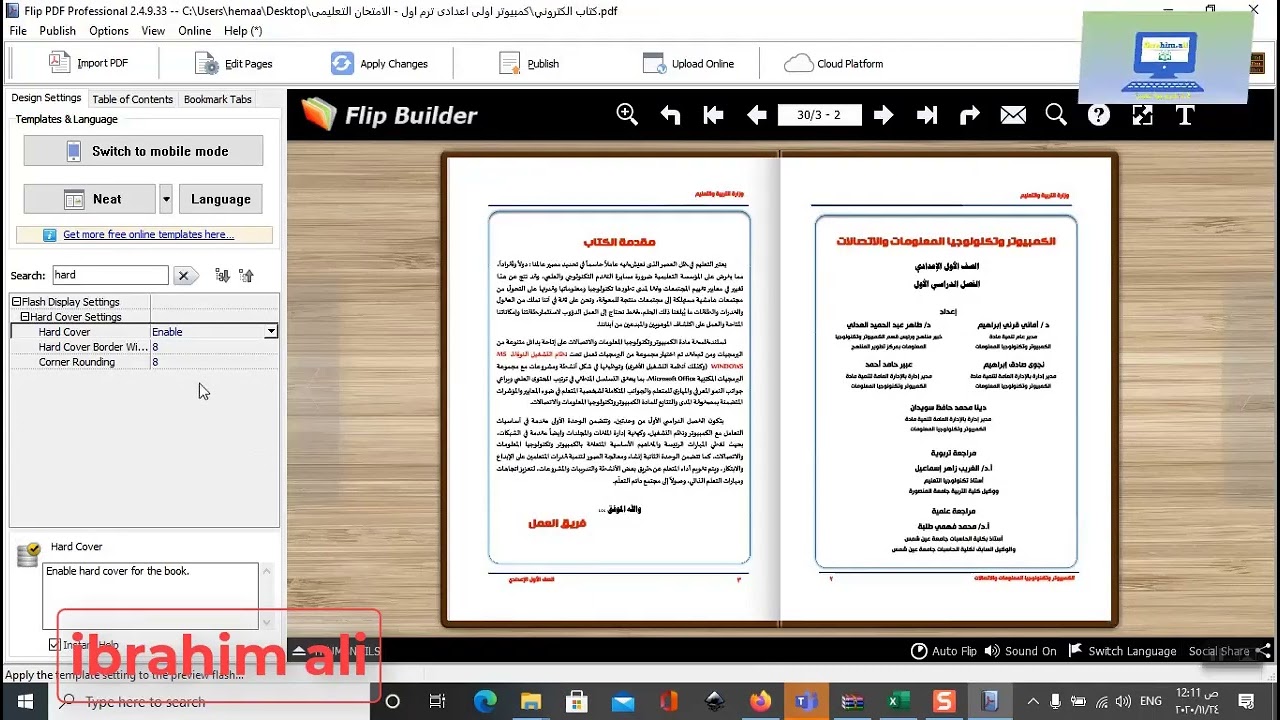Select the Hard Cover Border Width row
The width and height of the screenshot is (1280, 720).
click(x=143, y=347)
